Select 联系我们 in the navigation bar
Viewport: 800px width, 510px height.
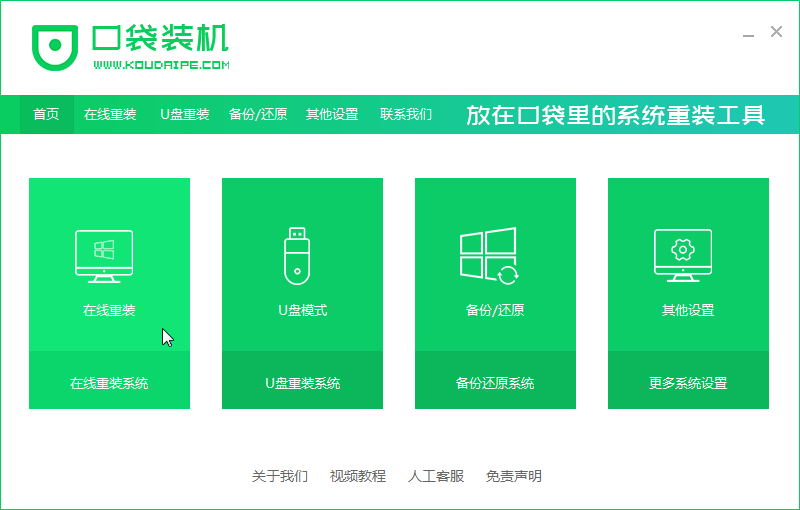(406, 114)
